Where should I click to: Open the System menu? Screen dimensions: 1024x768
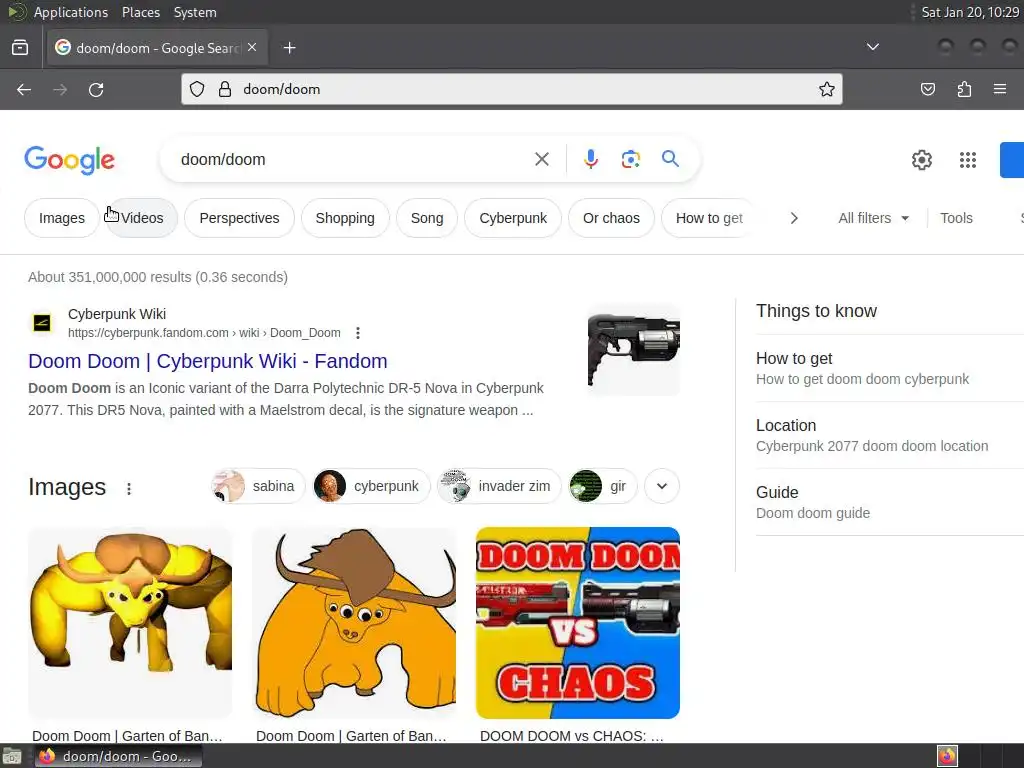(x=195, y=12)
